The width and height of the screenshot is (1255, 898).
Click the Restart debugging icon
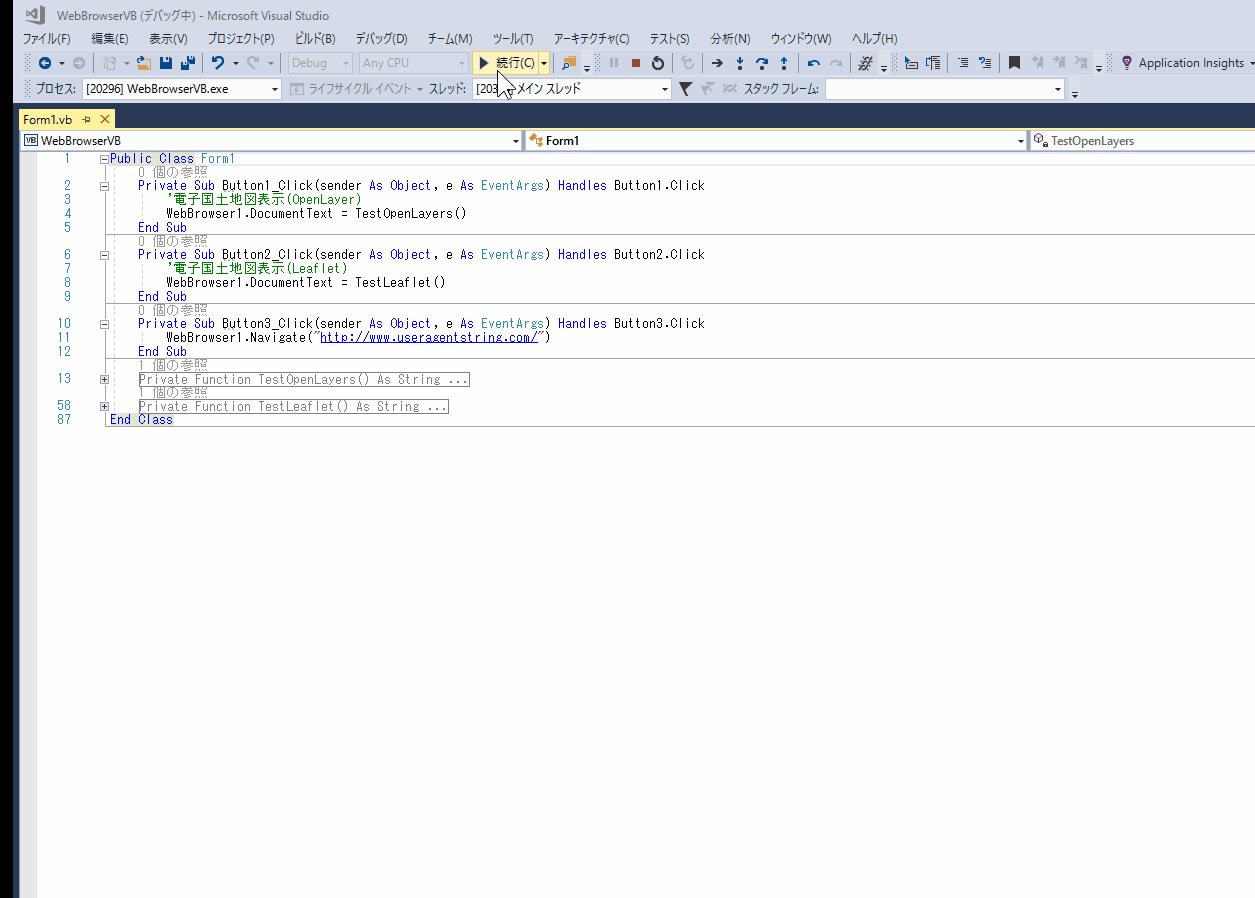pos(657,63)
